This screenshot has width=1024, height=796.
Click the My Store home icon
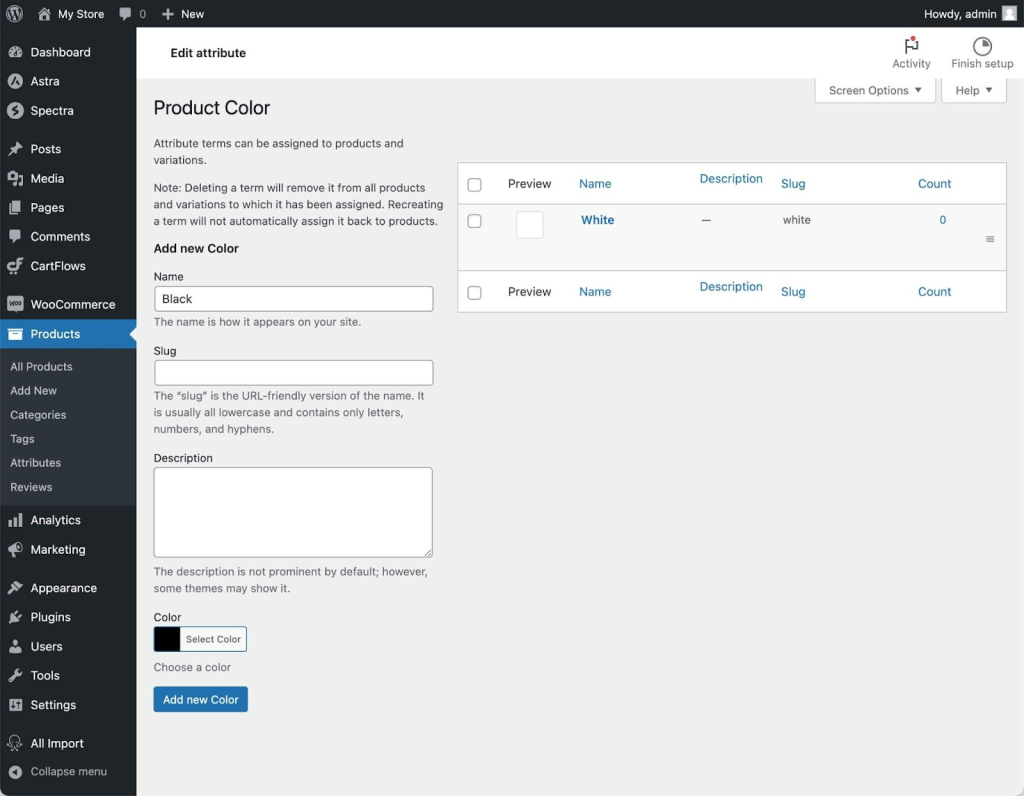click(44, 14)
